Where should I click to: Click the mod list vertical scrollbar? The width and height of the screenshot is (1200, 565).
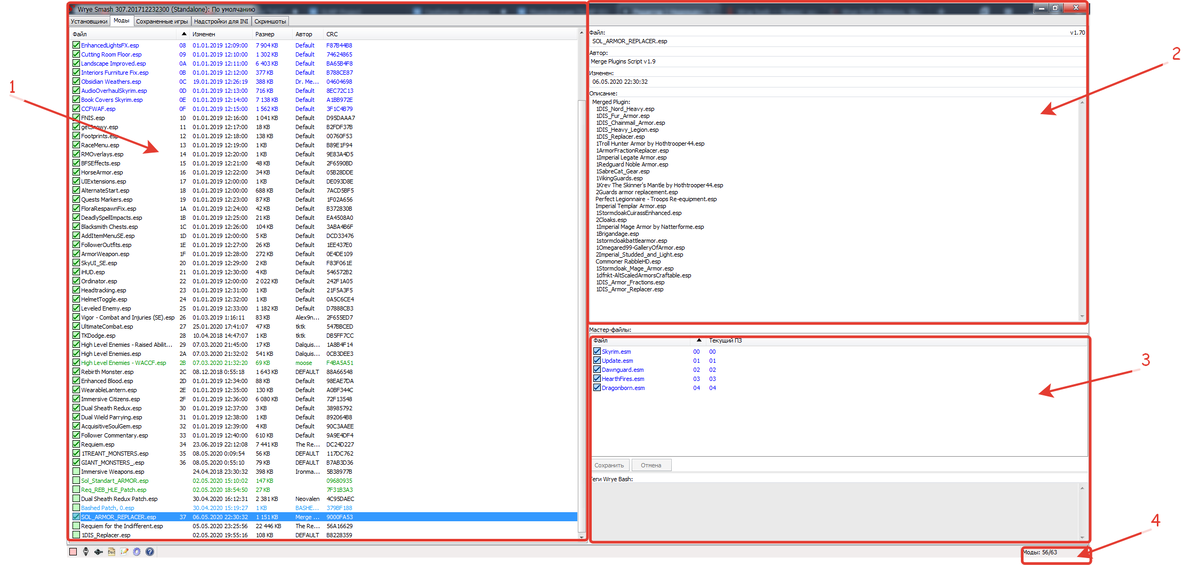tap(582, 286)
